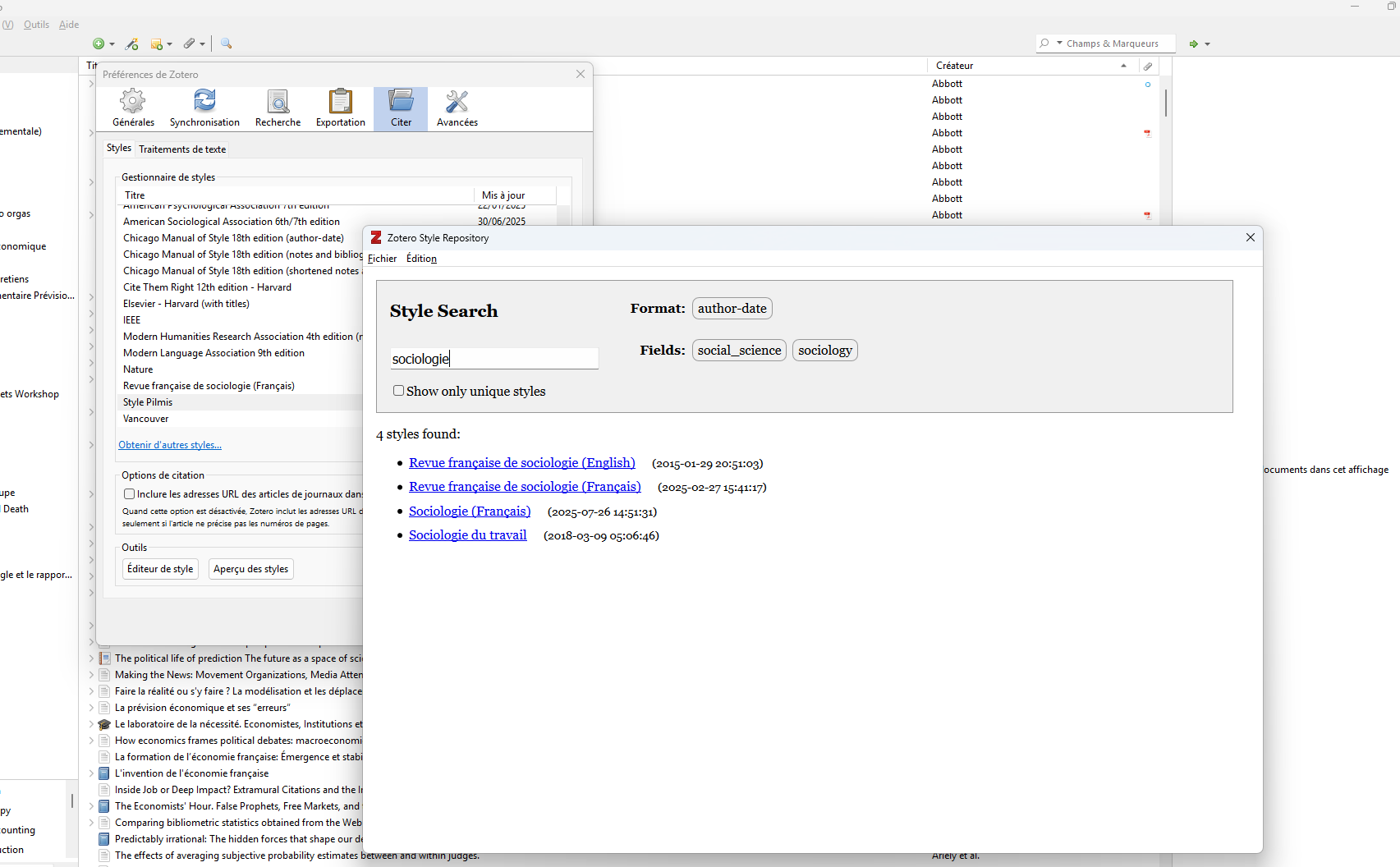Open Édition menu in Style Repository
This screenshot has width=1400, height=867.
point(421,259)
